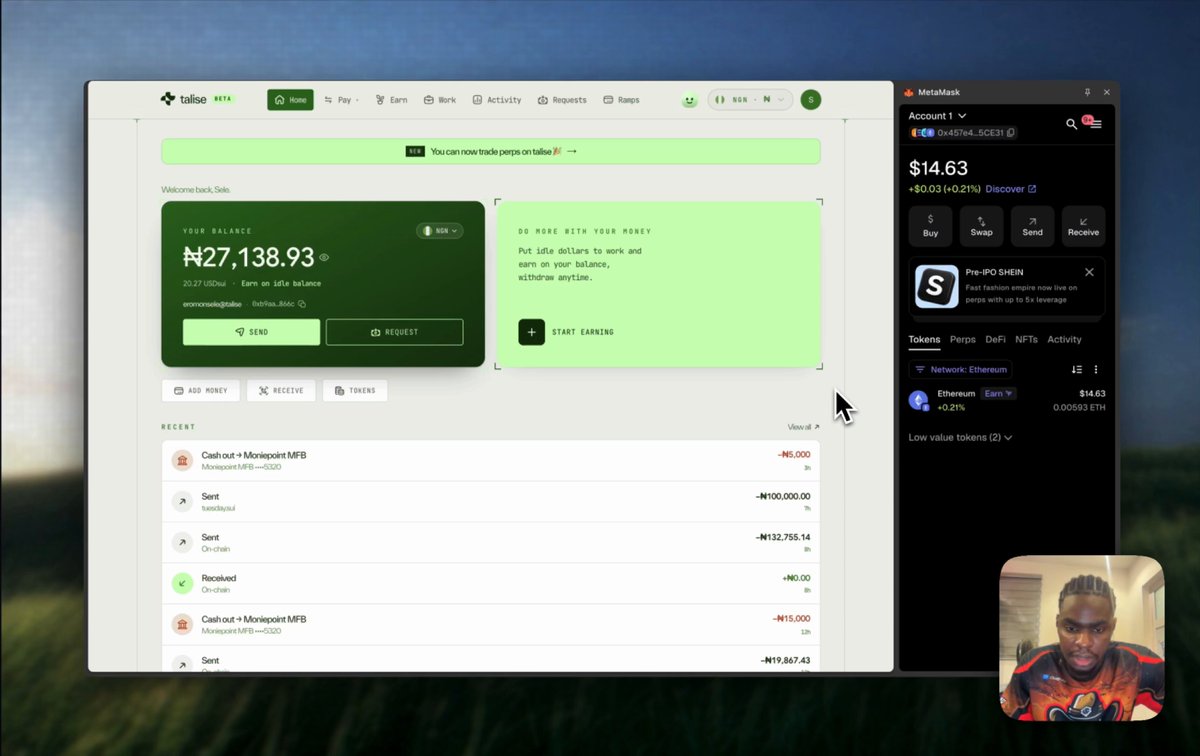Open the Sent ₦19,867.43 transaction
The image size is (1200, 756).
(x=491, y=658)
